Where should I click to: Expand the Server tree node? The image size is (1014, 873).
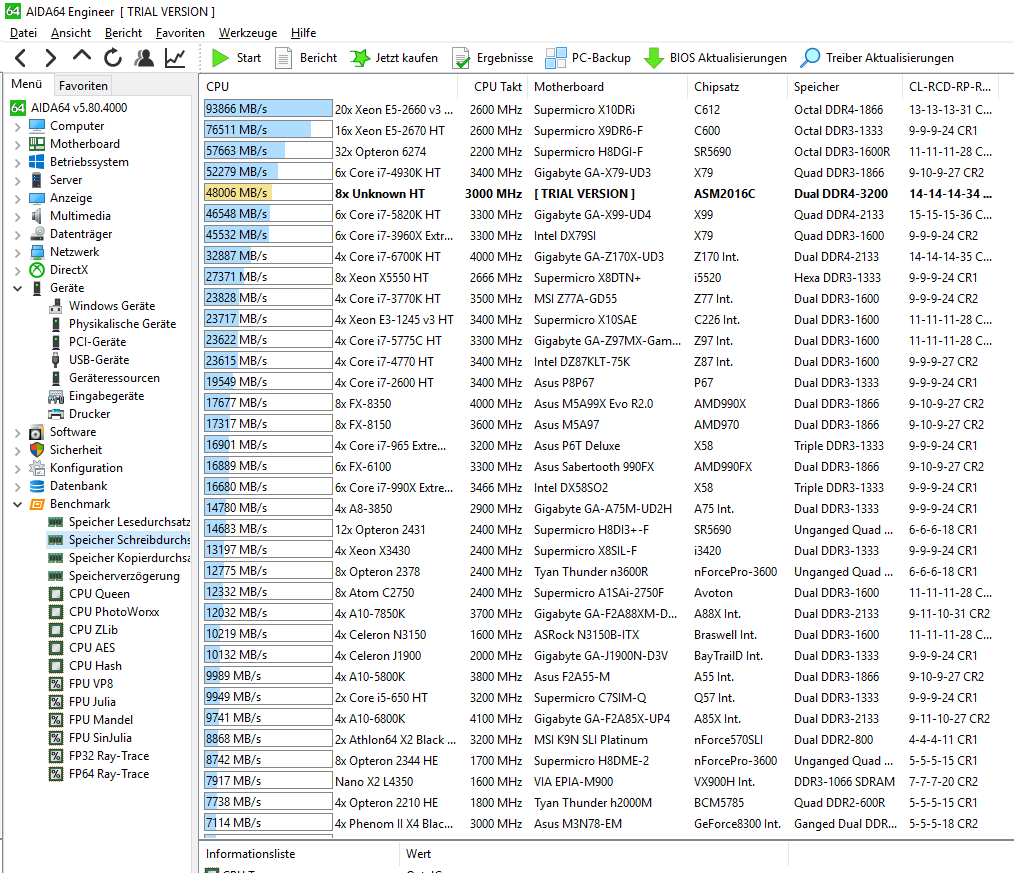(x=17, y=181)
